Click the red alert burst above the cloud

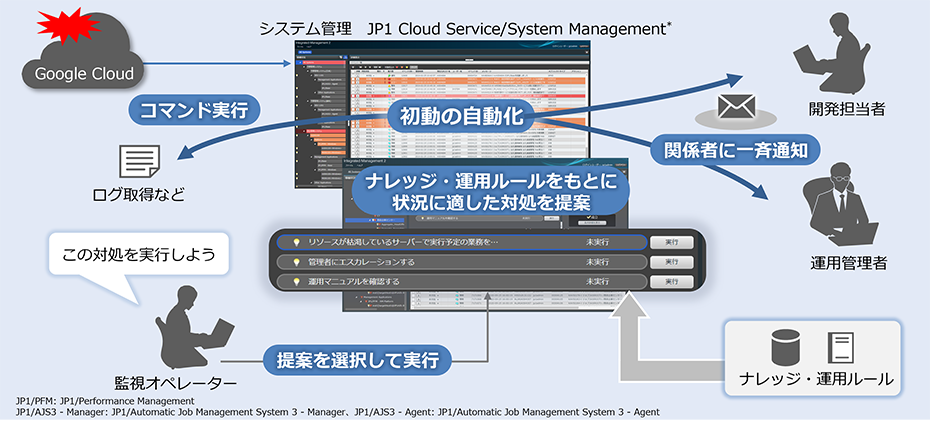pos(69,24)
